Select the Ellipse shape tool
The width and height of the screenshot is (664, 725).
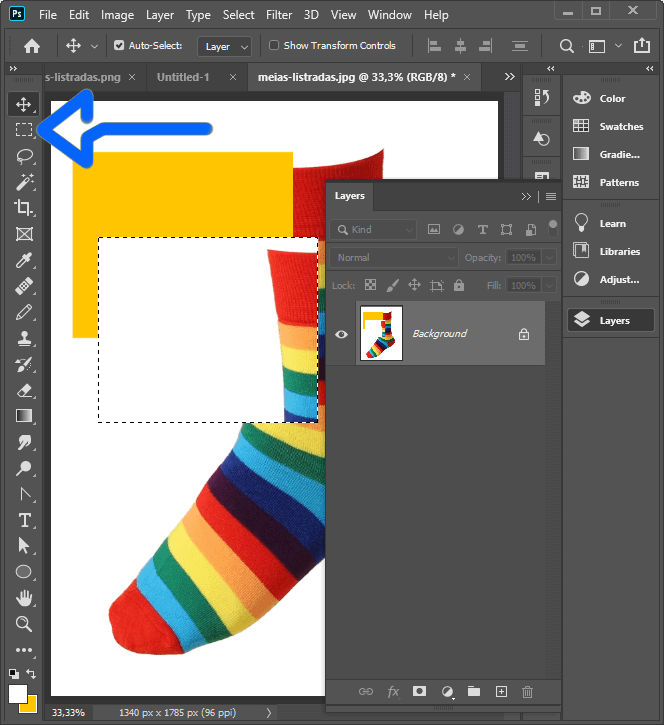coord(24,572)
